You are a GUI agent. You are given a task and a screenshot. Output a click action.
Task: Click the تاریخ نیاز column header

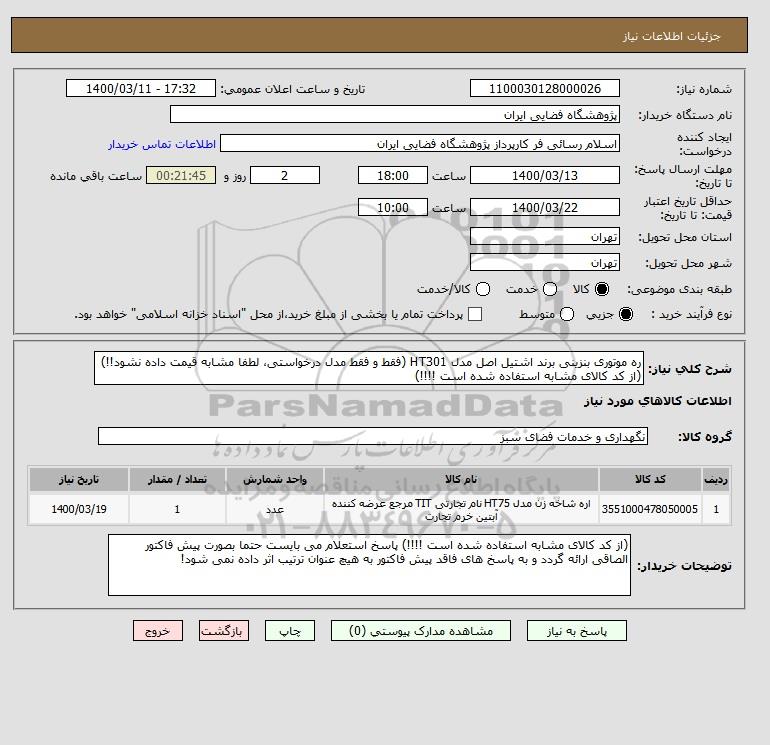[x=79, y=479]
